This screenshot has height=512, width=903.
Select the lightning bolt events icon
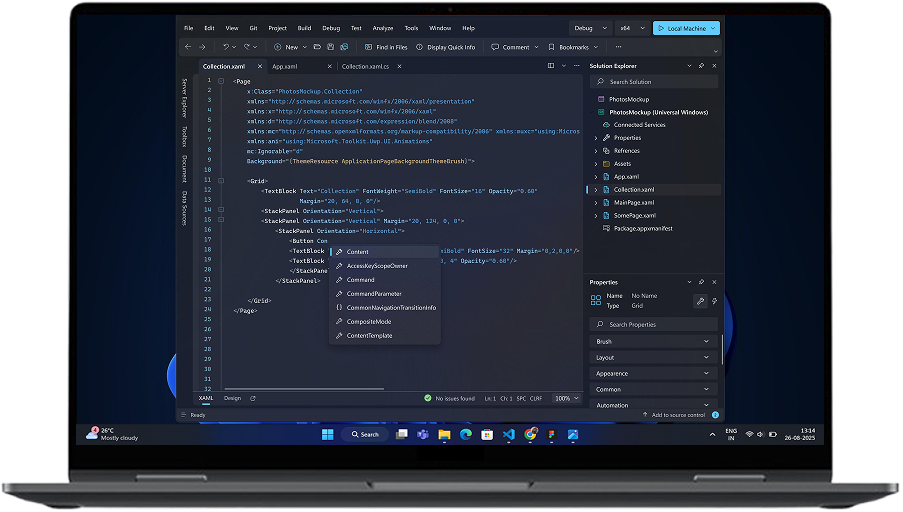(715, 301)
